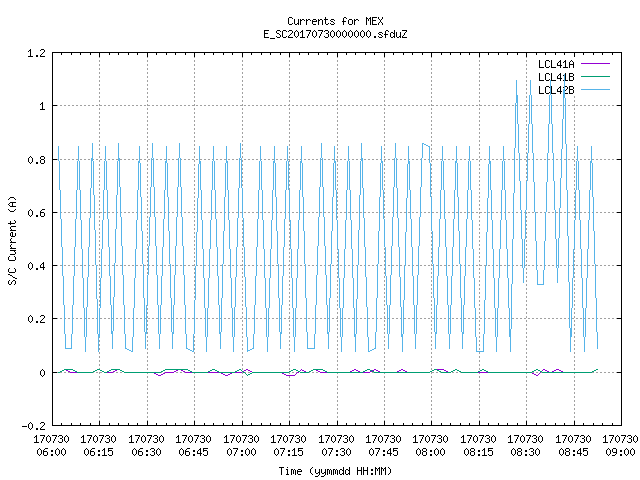Click the x-axis tick label 08:45
This screenshot has height=480, width=640.
coord(573,452)
